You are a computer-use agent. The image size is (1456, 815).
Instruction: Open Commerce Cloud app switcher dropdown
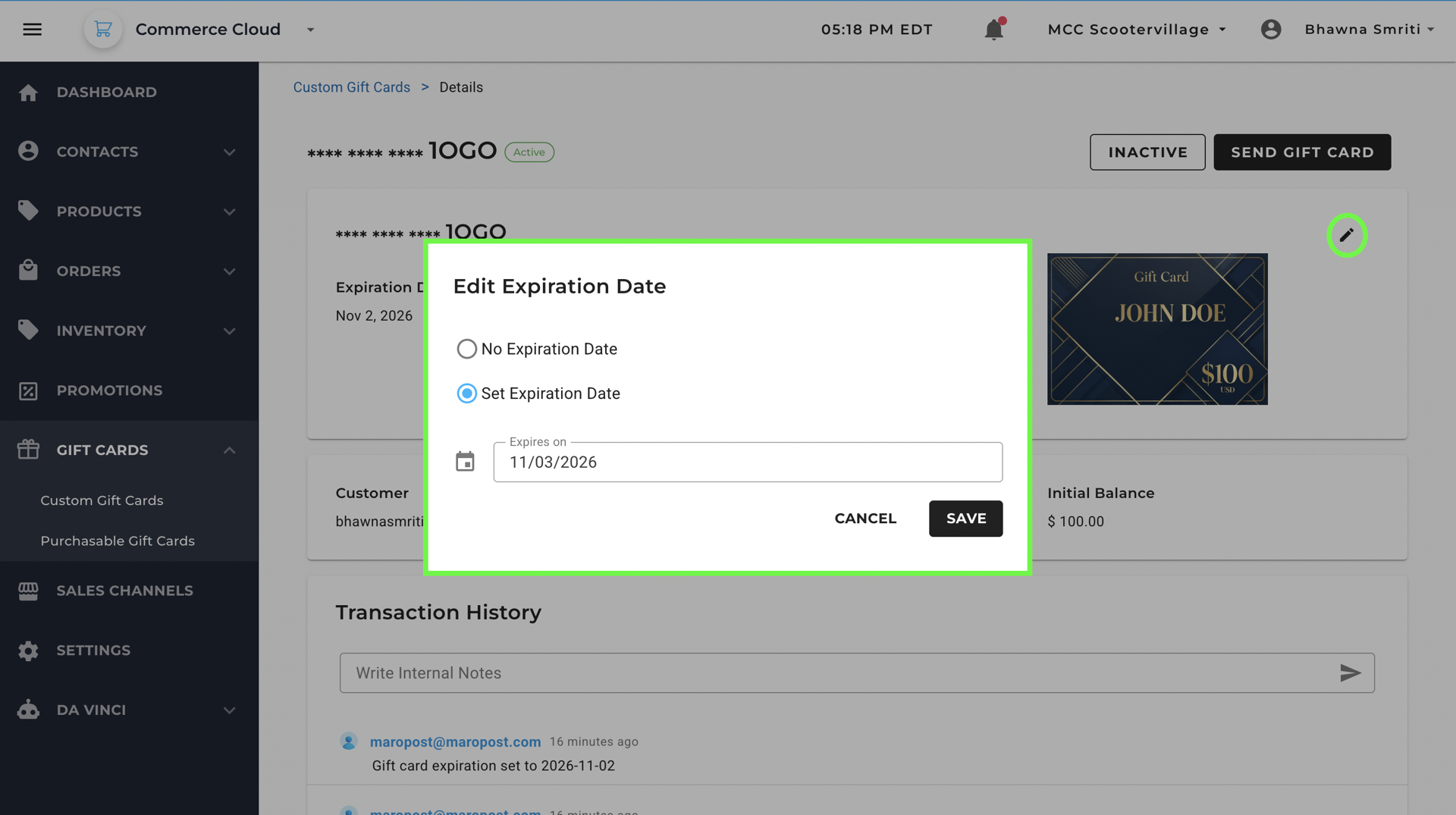coord(310,30)
